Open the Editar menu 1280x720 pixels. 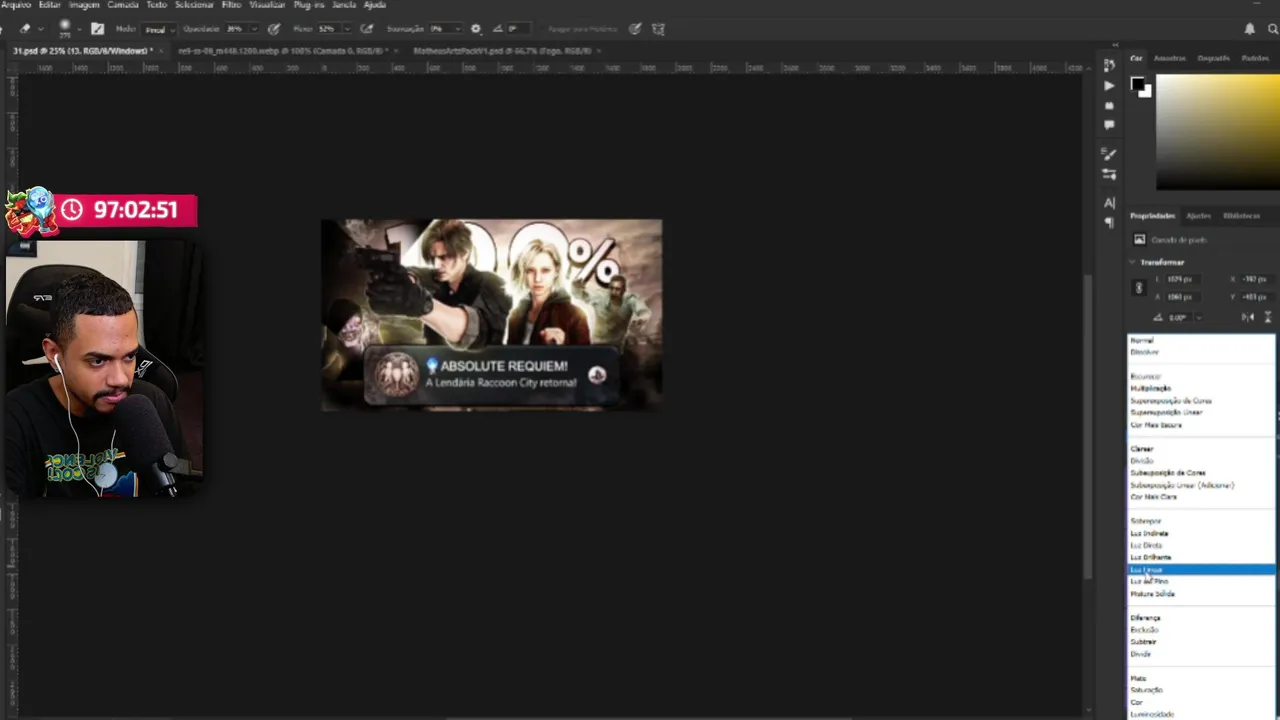click(50, 5)
